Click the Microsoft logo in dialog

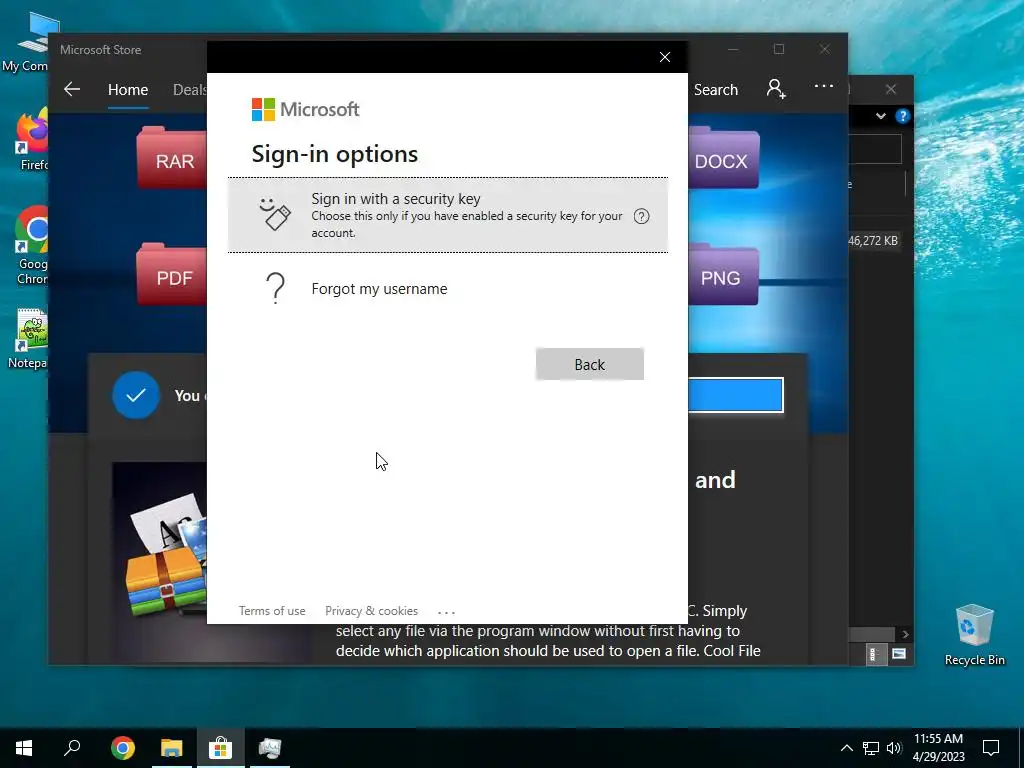[x=305, y=109]
